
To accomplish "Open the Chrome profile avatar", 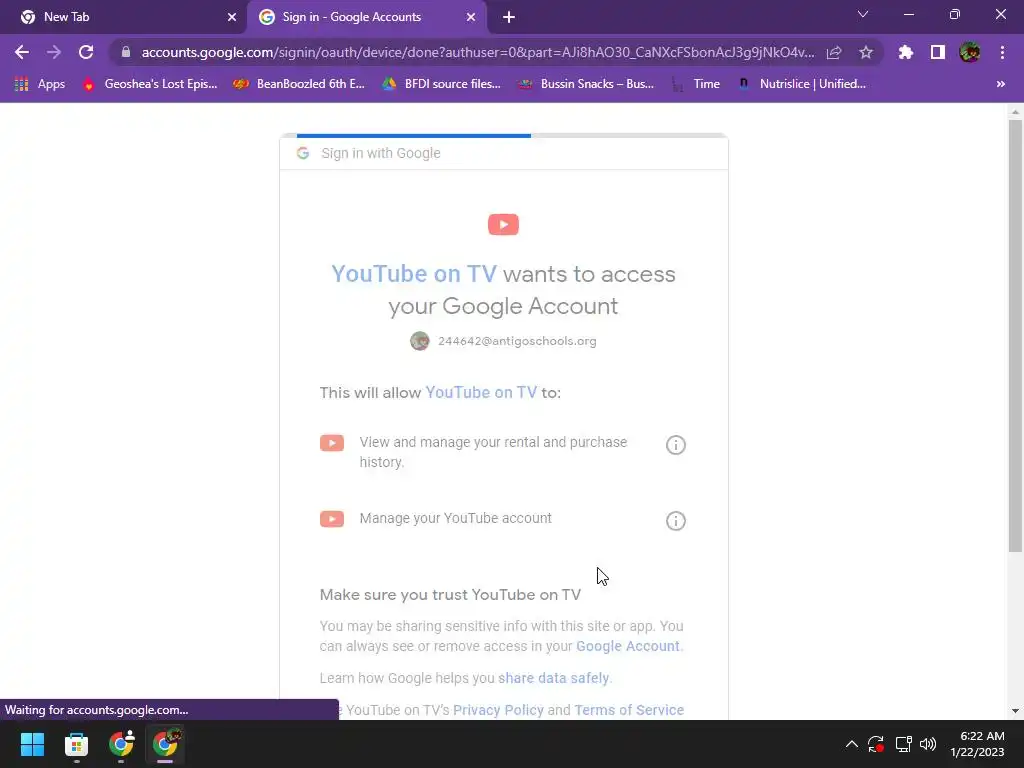I will 970,52.
